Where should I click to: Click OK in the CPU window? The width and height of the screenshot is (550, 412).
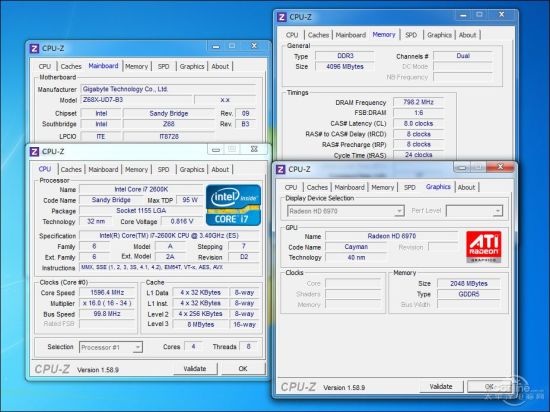[x=243, y=369]
